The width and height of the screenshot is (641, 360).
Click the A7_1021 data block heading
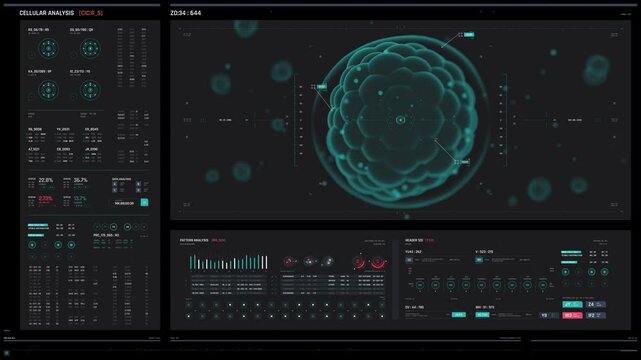click(34, 150)
